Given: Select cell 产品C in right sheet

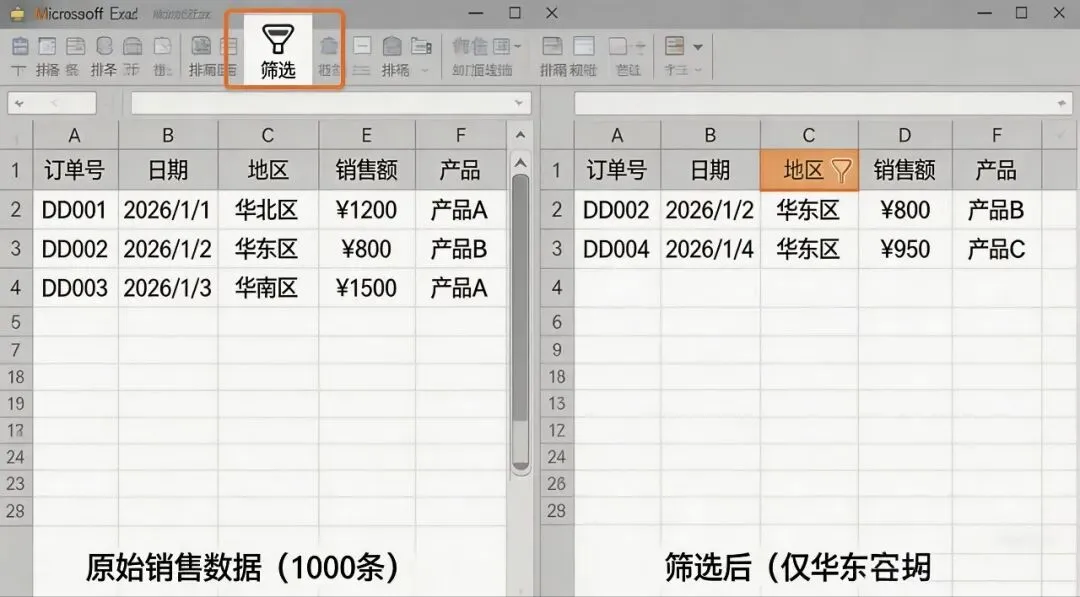Looking at the screenshot, I should click(x=997, y=249).
